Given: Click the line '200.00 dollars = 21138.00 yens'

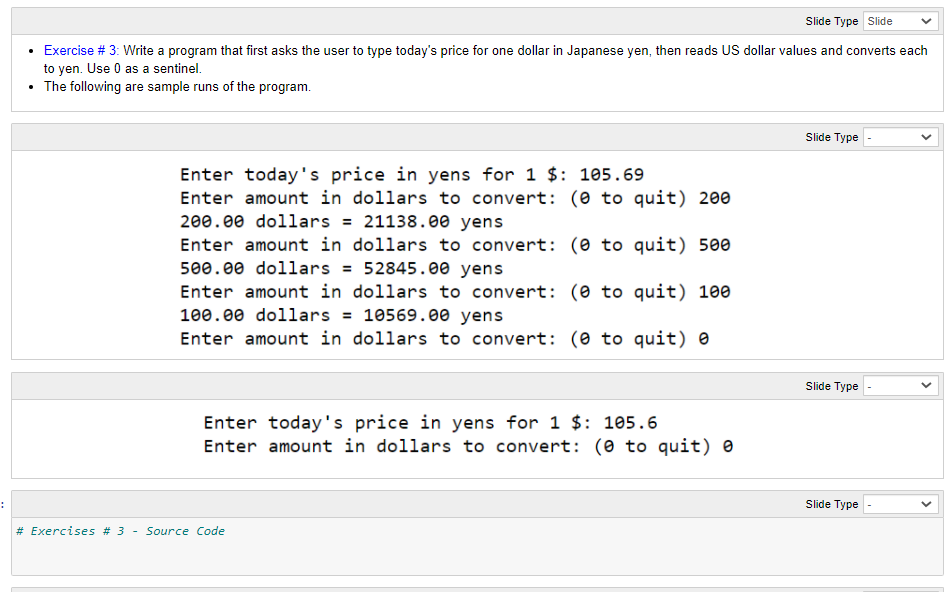Looking at the screenshot, I should pyautogui.click(x=340, y=221).
